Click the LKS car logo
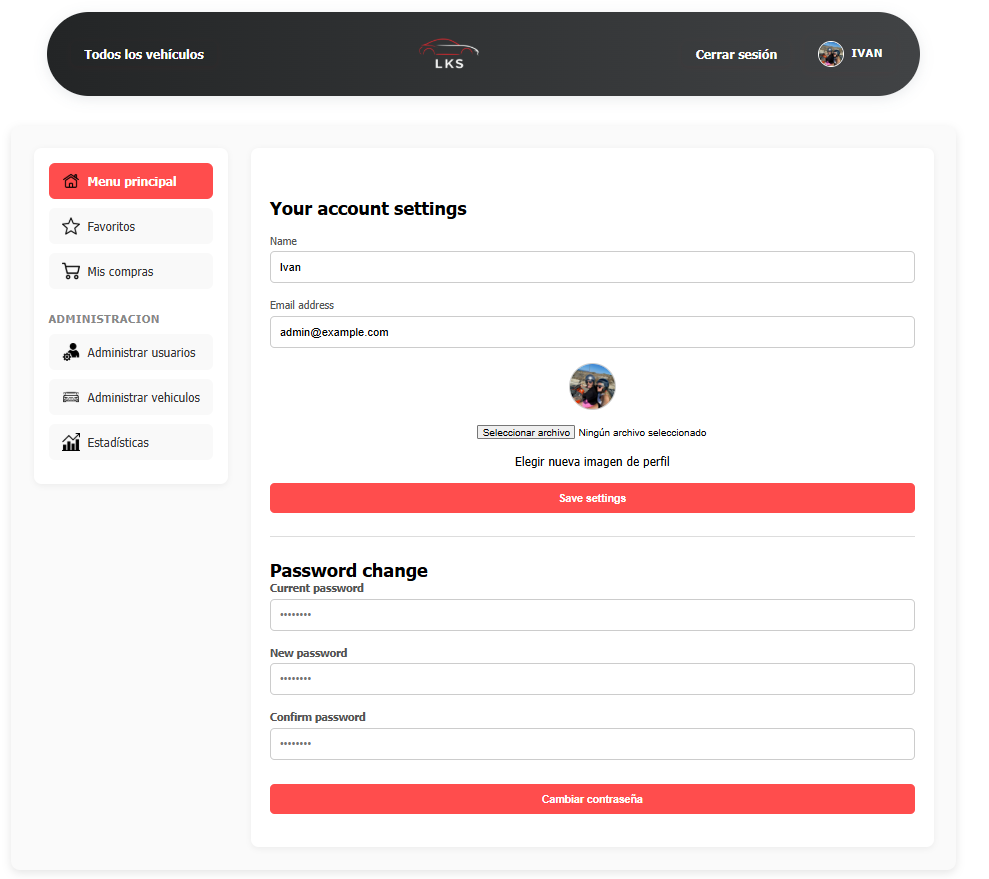Screen dimensions: 989x879 (x=448, y=54)
